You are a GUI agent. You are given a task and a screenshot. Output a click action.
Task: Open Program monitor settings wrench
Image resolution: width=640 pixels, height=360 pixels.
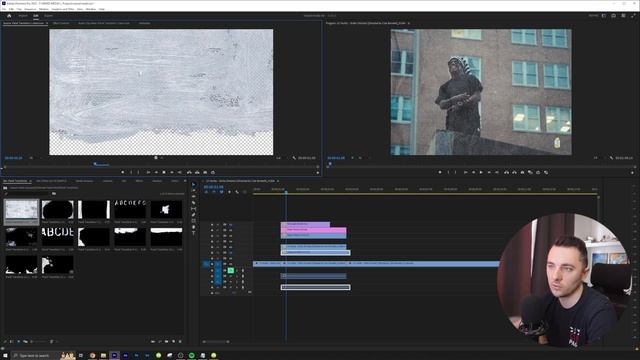click(x=611, y=158)
